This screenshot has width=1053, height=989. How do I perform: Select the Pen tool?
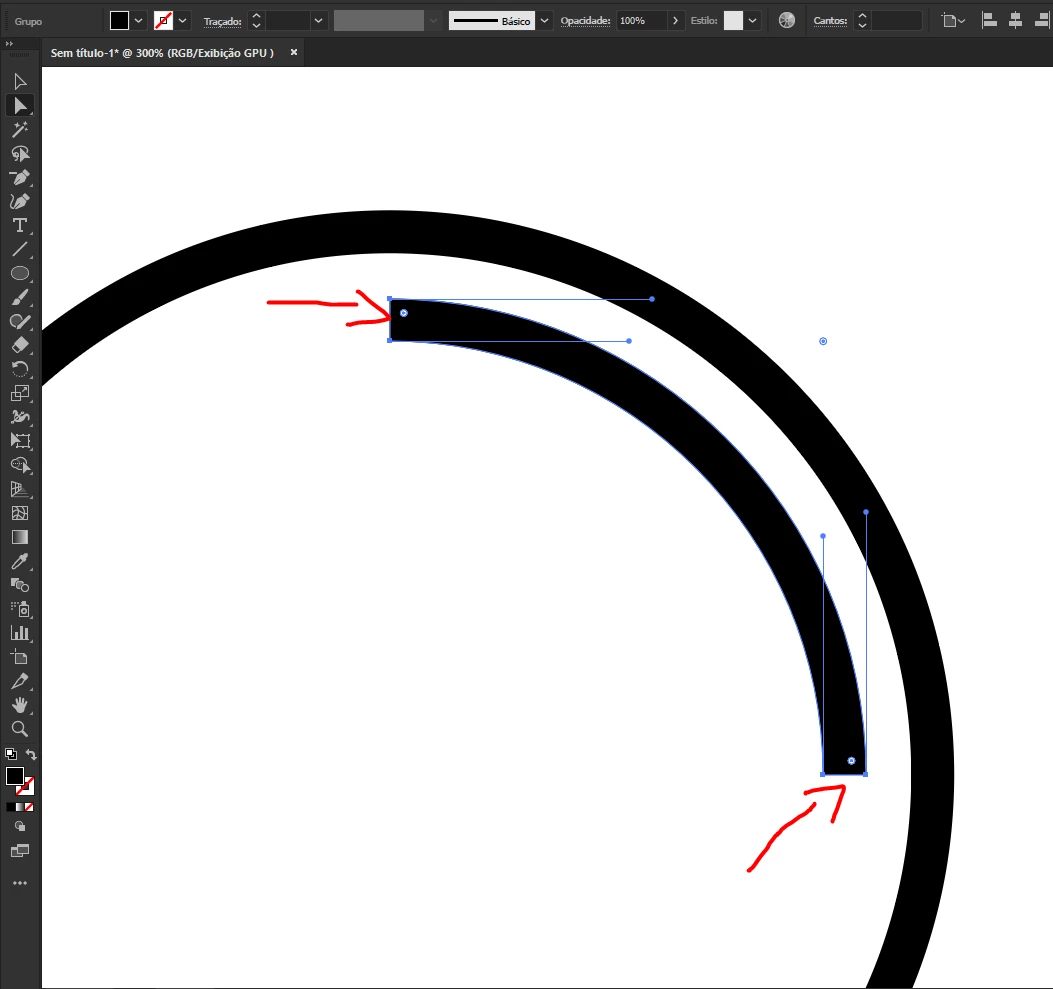click(20, 178)
